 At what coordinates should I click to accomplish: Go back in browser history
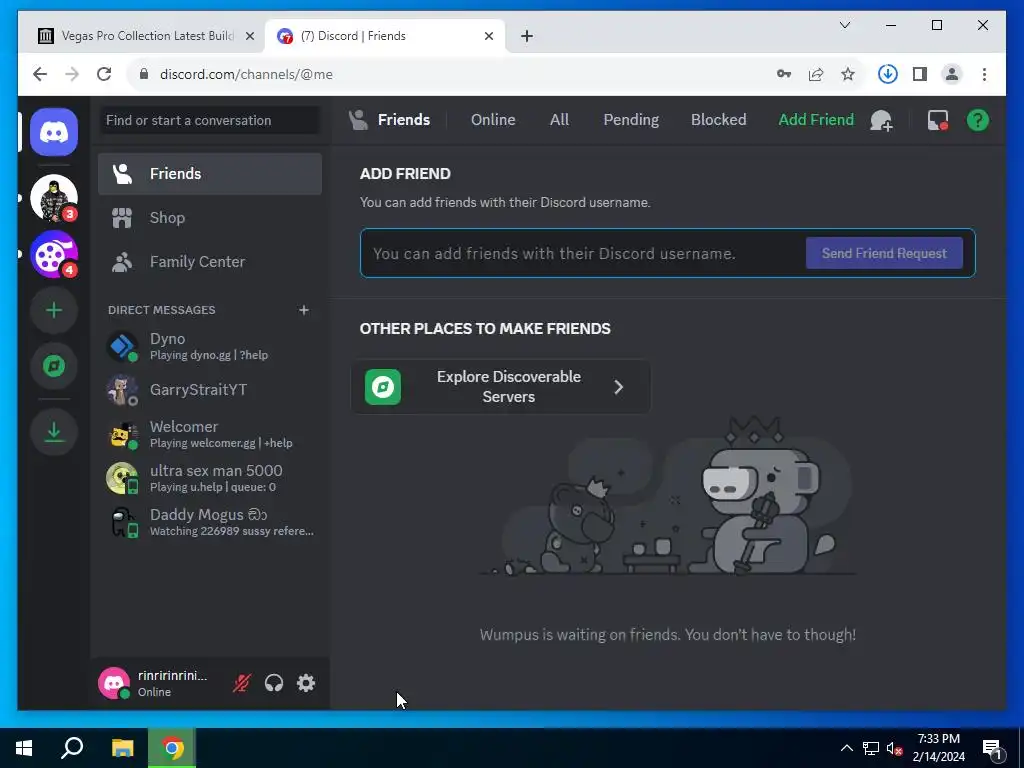(x=40, y=74)
